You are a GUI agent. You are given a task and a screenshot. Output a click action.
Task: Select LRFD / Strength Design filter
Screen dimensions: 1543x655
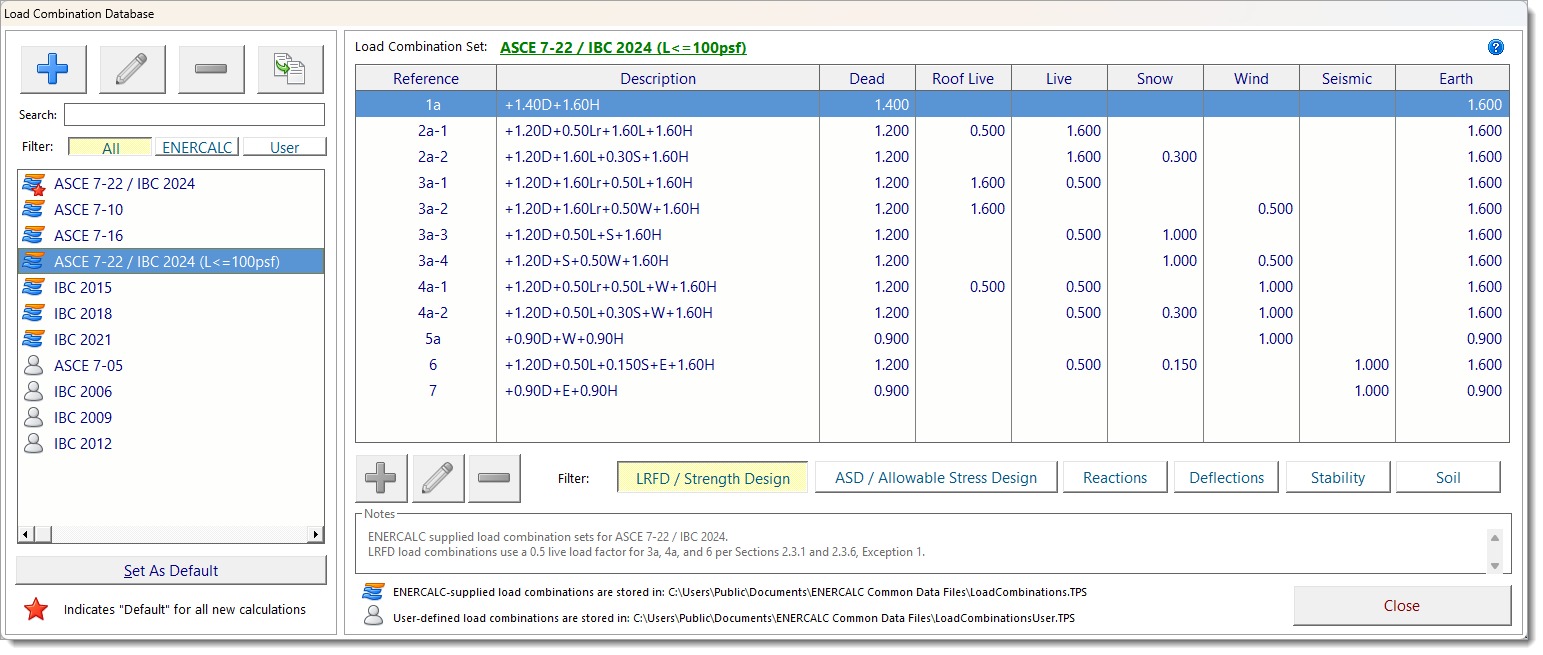[712, 478]
